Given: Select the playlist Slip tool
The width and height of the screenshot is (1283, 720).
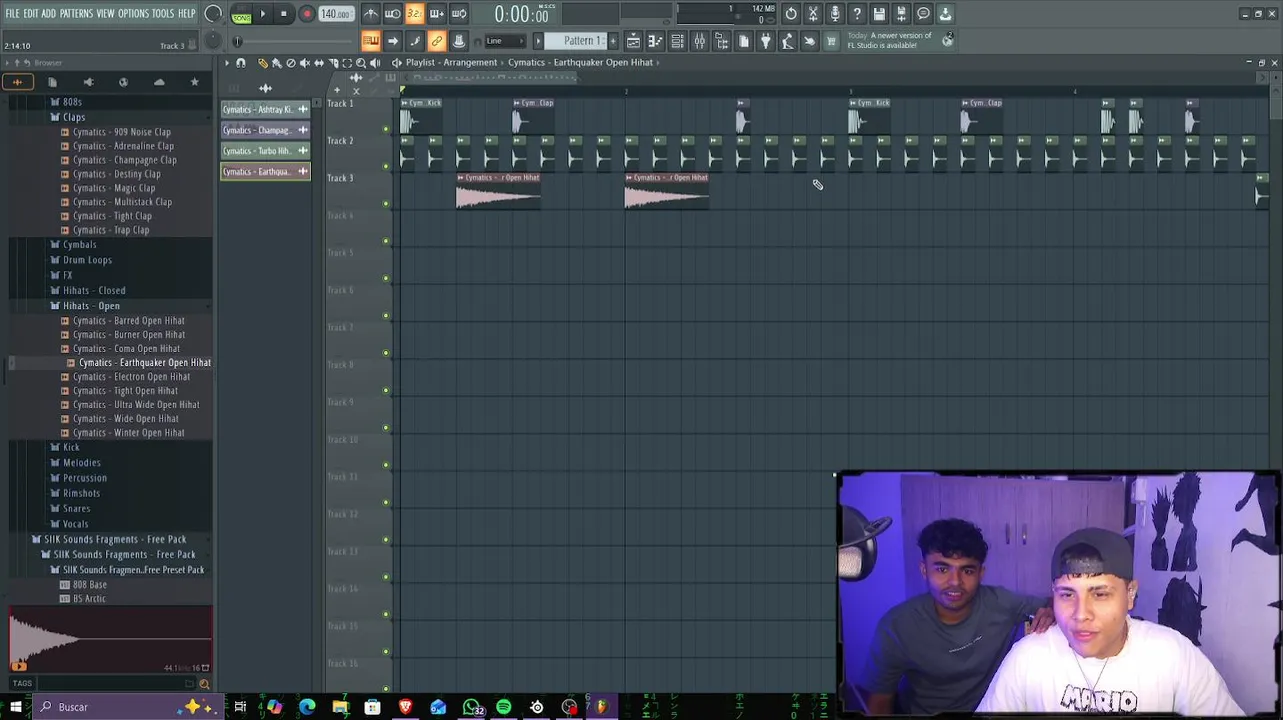Looking at the screenshot, I should tap(319, 63).
